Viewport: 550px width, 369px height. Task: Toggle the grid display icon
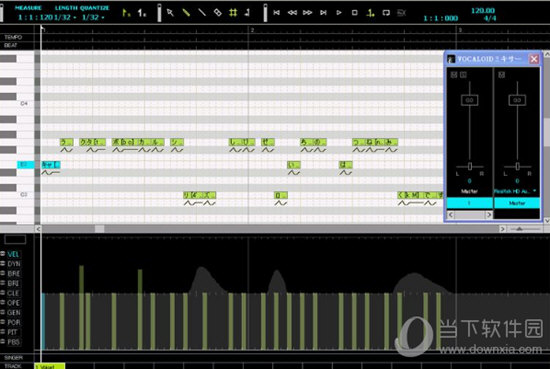point(233,13)
